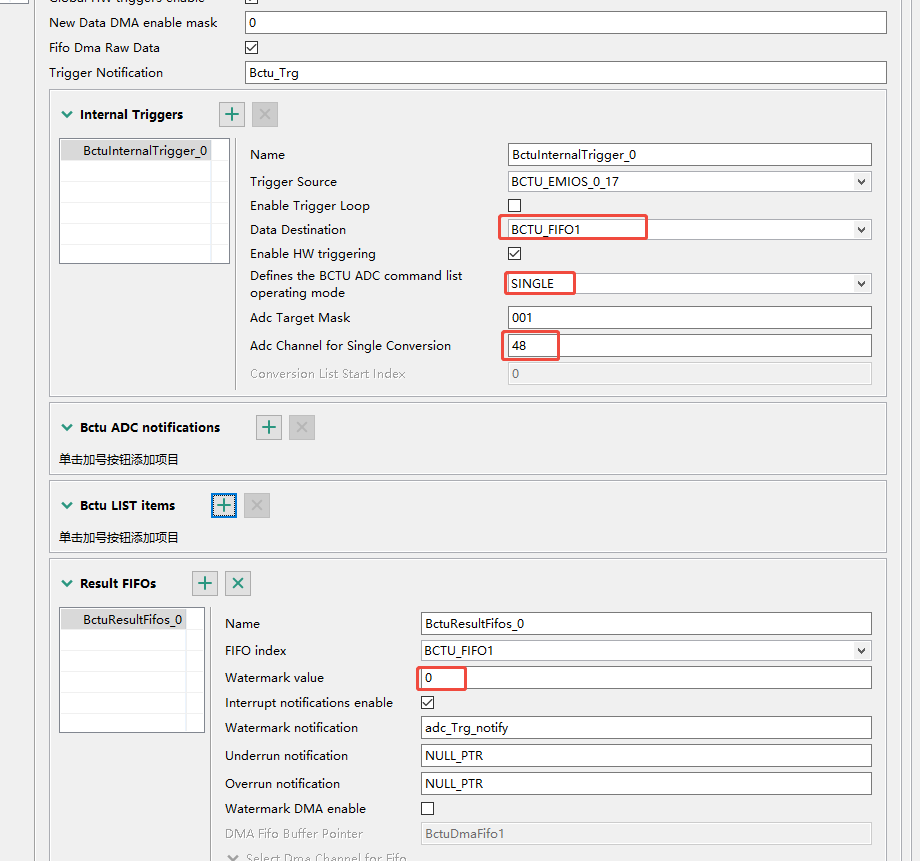The width and height of the screenshot is (920, 861).
Task: Click the Watermark value field
Action: 646,678
